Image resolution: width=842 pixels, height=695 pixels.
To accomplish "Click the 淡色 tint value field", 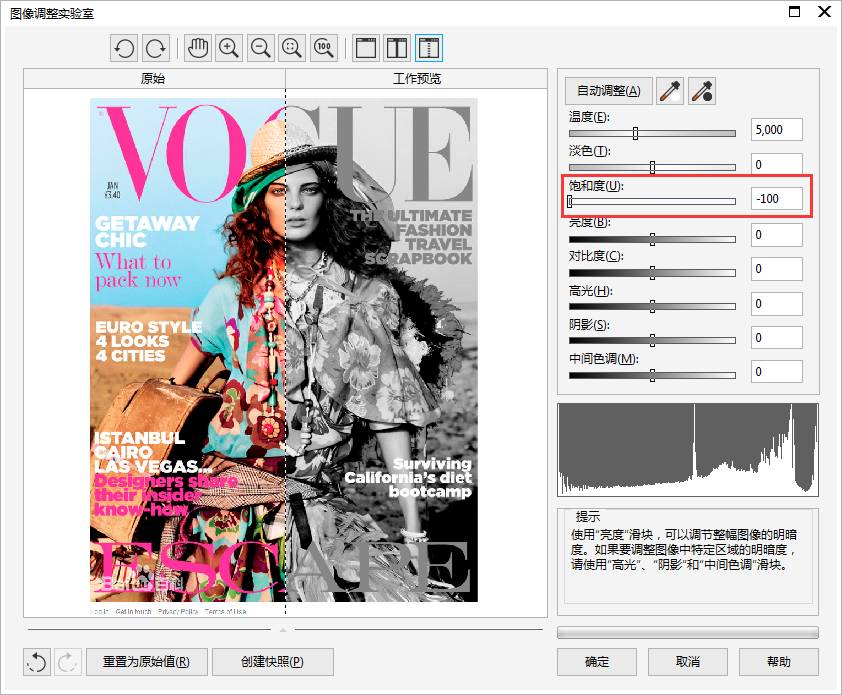I will 776,164.
